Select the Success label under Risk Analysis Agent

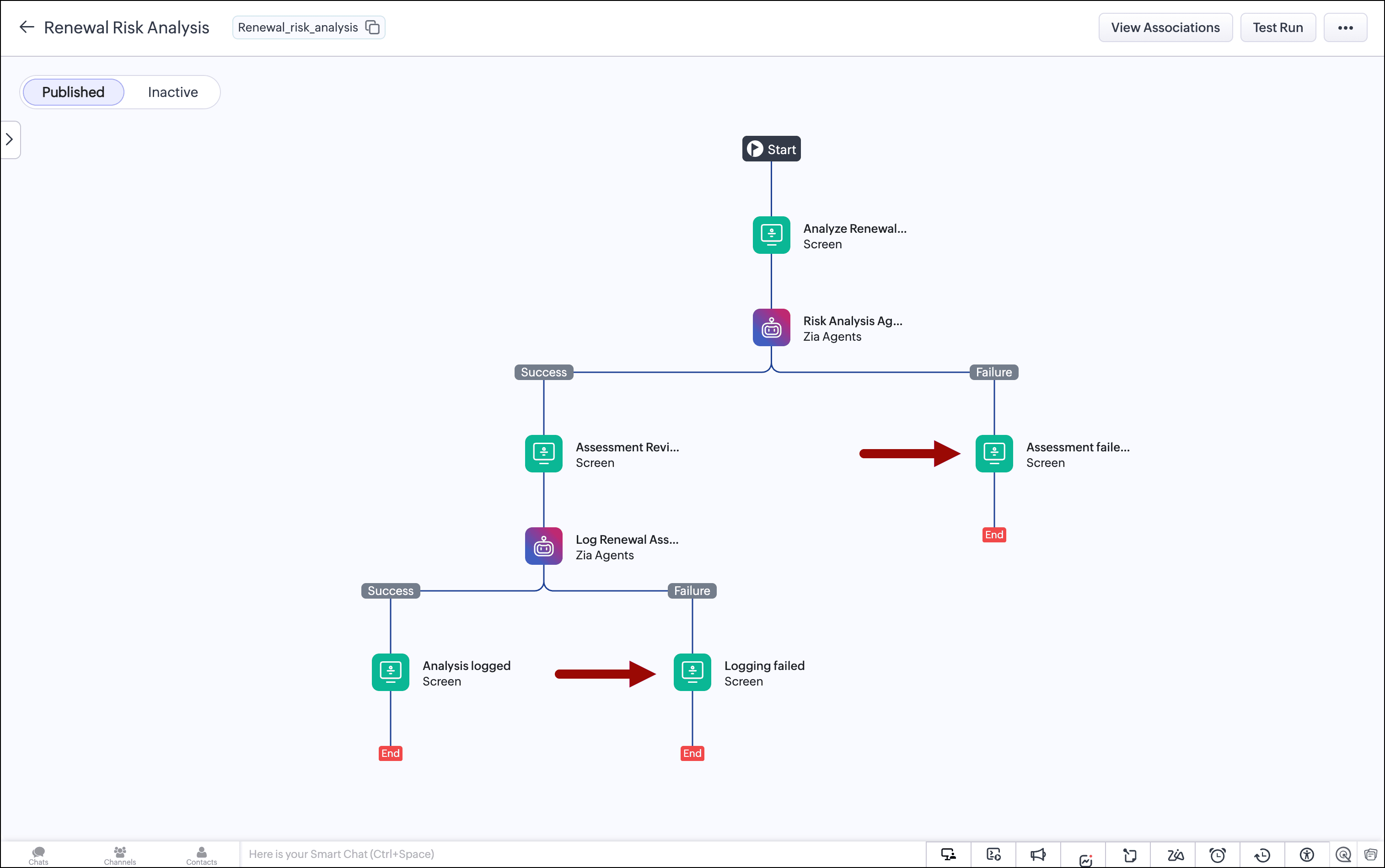pos(543,372)
